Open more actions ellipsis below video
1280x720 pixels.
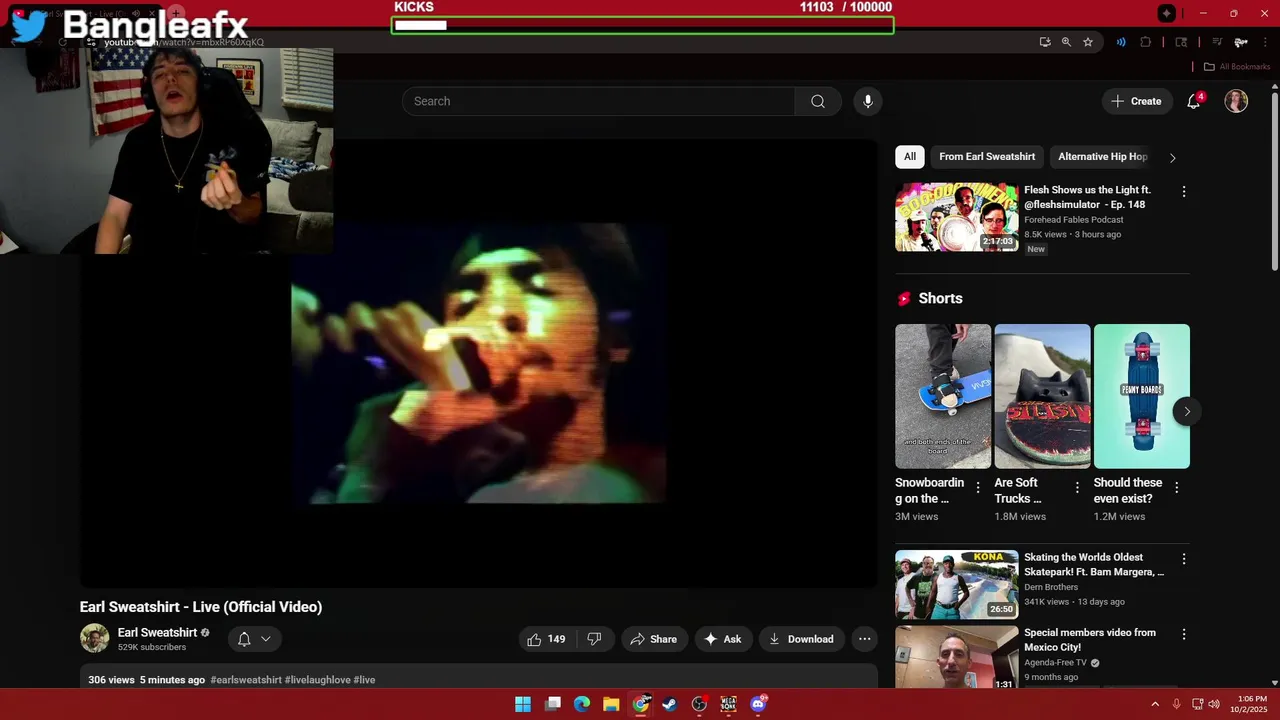(865, 639)
